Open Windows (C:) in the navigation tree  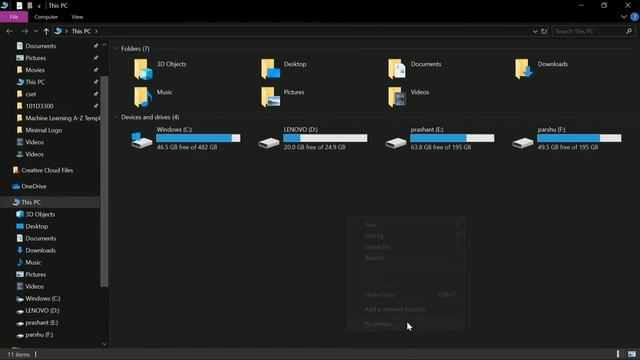(x=38, y=298)
